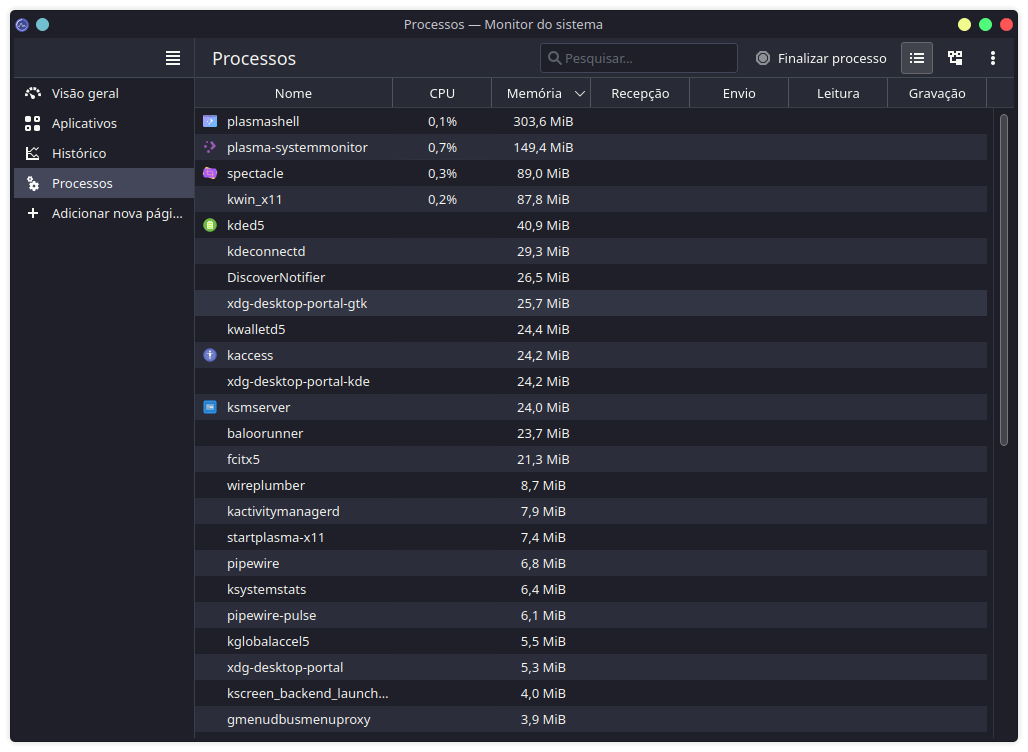1028x752 pixels.
Task: Switch to tree view mode
Action: (x=955, y=58)
